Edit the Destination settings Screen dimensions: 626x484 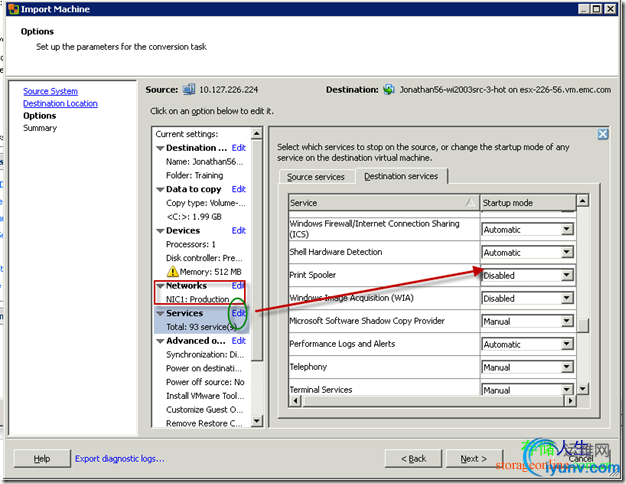click(x=238, y=148)
